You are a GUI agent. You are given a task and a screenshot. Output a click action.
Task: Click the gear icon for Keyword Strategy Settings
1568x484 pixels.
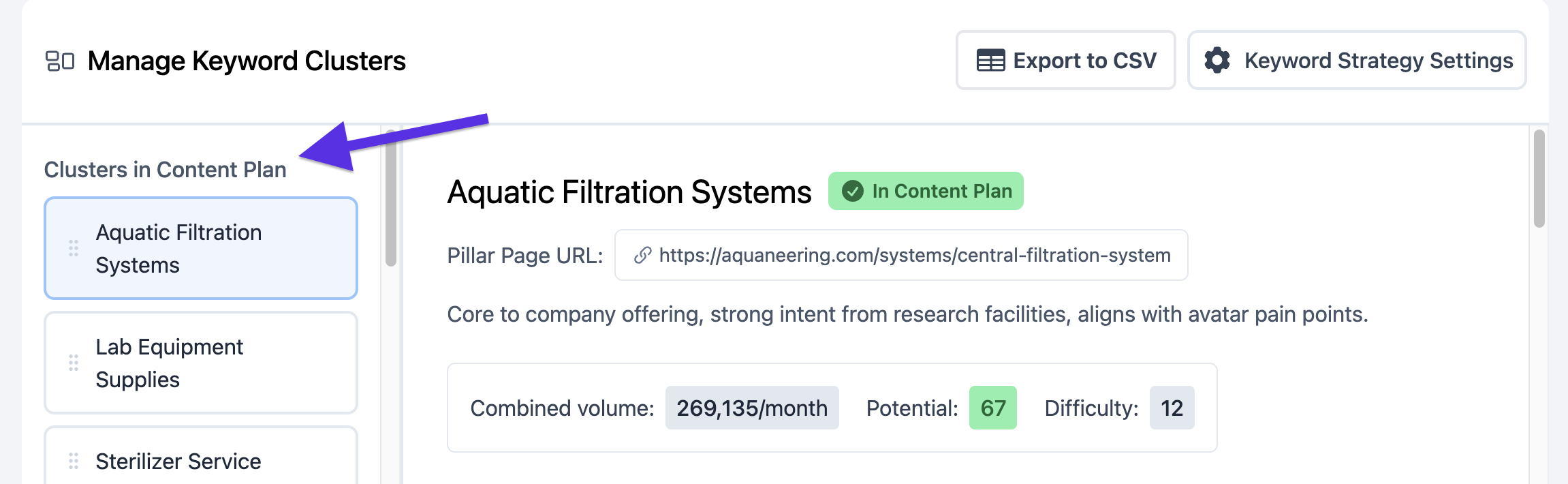[1217, 61]
